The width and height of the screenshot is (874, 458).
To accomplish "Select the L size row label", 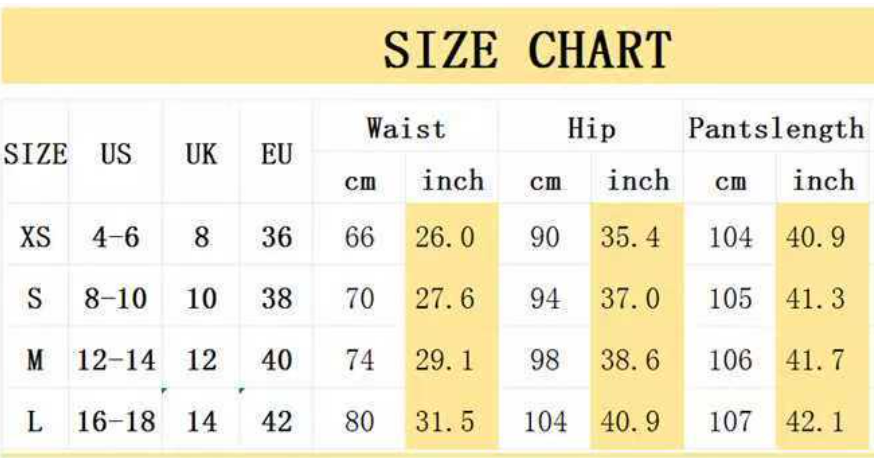I will (35, 421).
